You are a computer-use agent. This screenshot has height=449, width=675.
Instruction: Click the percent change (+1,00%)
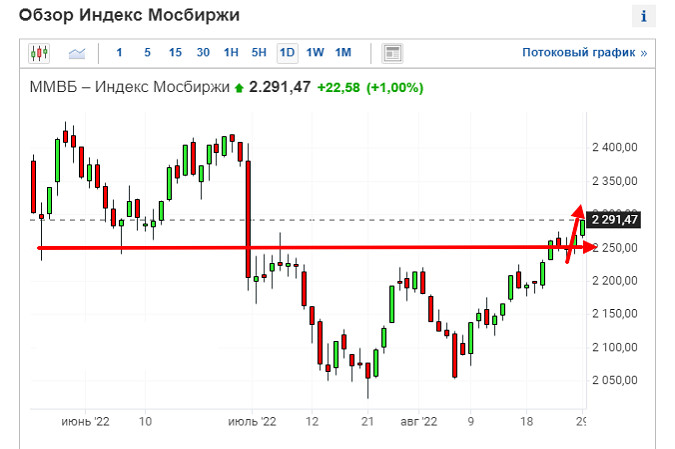coord(395,87)
